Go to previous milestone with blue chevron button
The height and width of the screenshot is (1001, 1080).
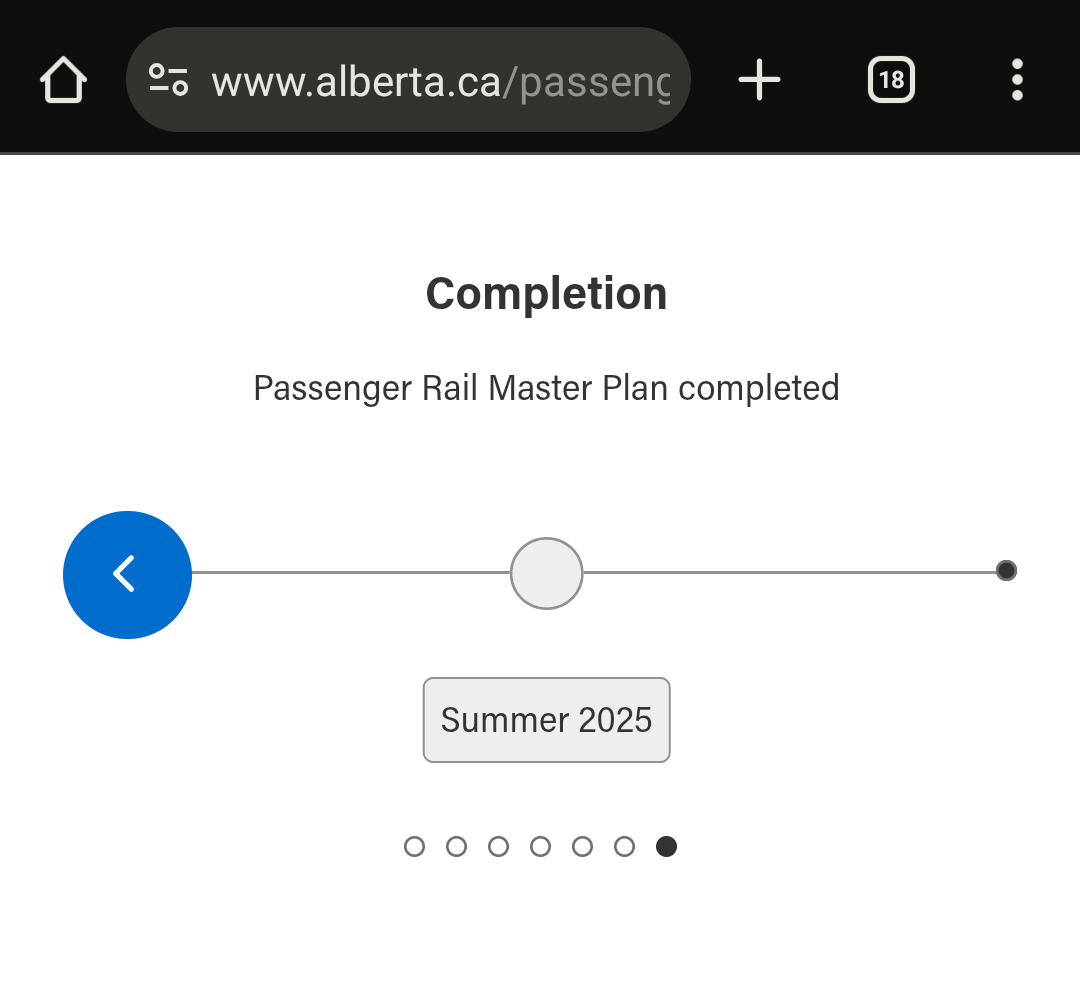click(127, 575)
